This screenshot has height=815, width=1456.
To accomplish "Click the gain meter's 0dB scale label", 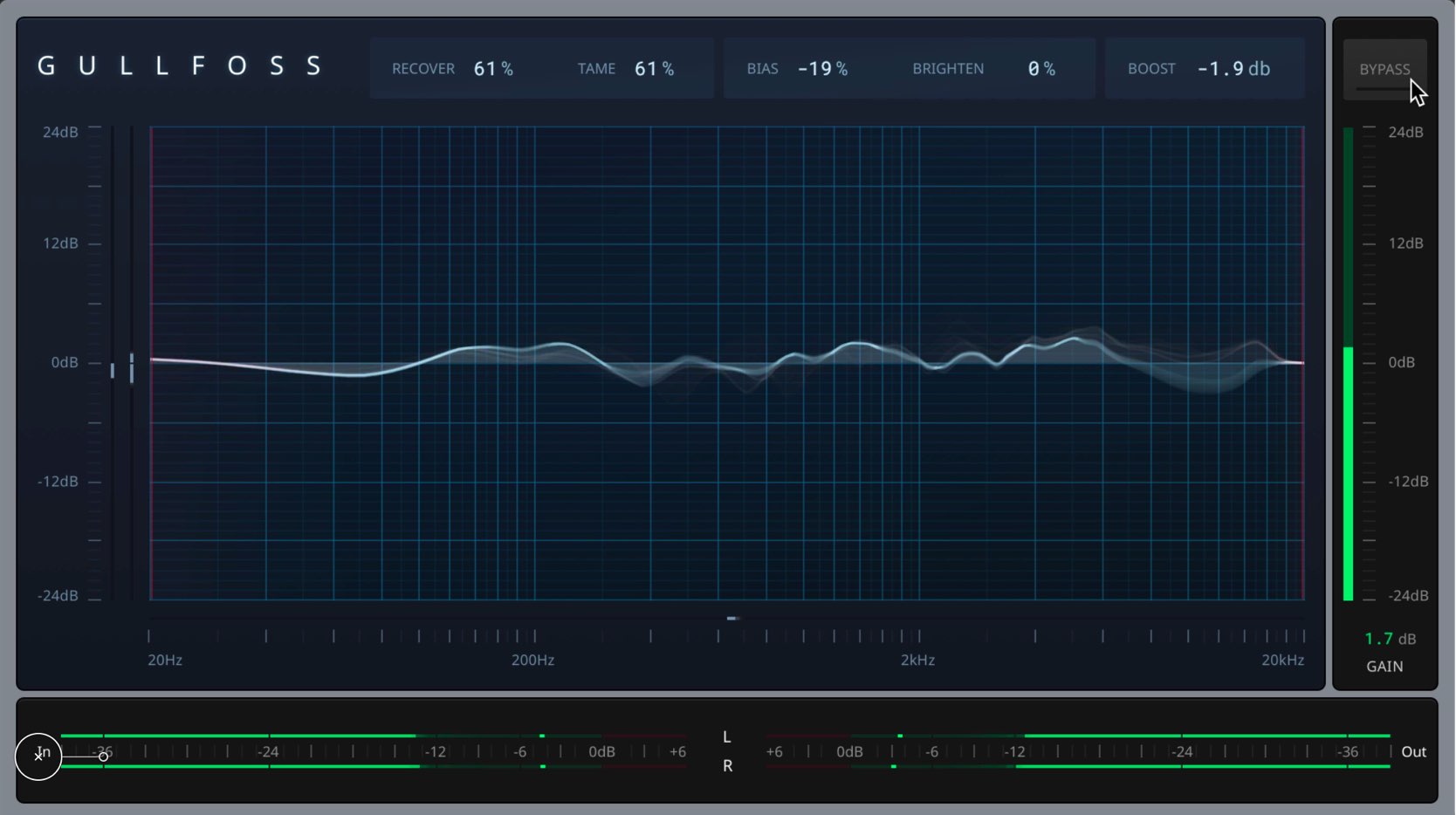I will [1401, 363].
